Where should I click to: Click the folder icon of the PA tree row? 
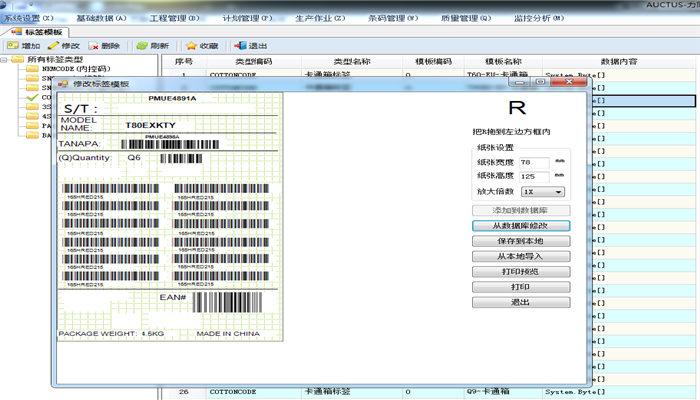coord(32,125)
